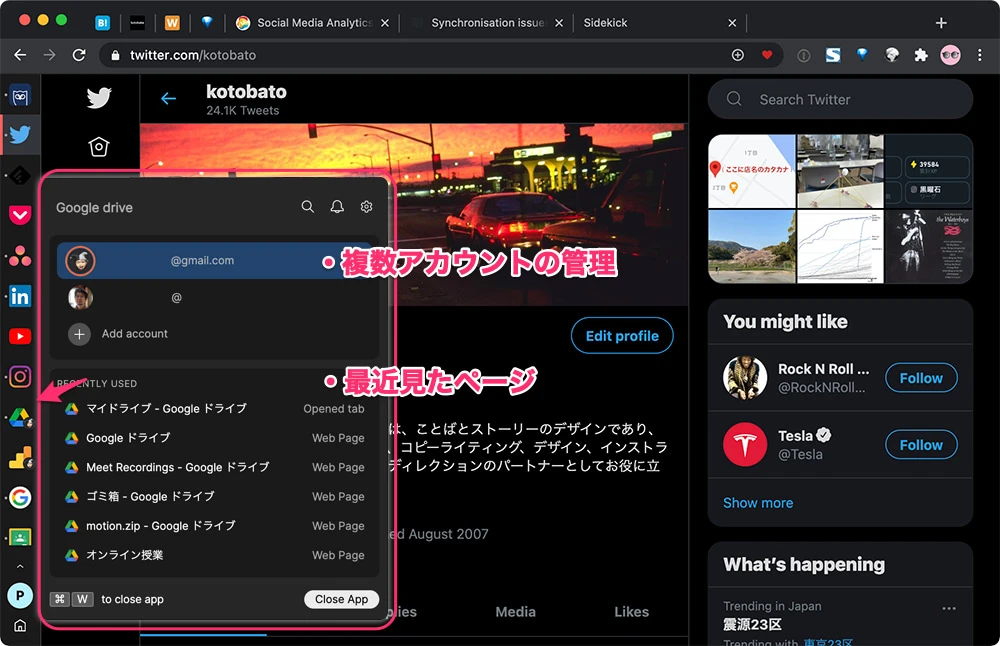Screen dimensions: 1000x646
Task: Expand sidebar apps with the chevron arrow
Action: [x=20, y=567]
